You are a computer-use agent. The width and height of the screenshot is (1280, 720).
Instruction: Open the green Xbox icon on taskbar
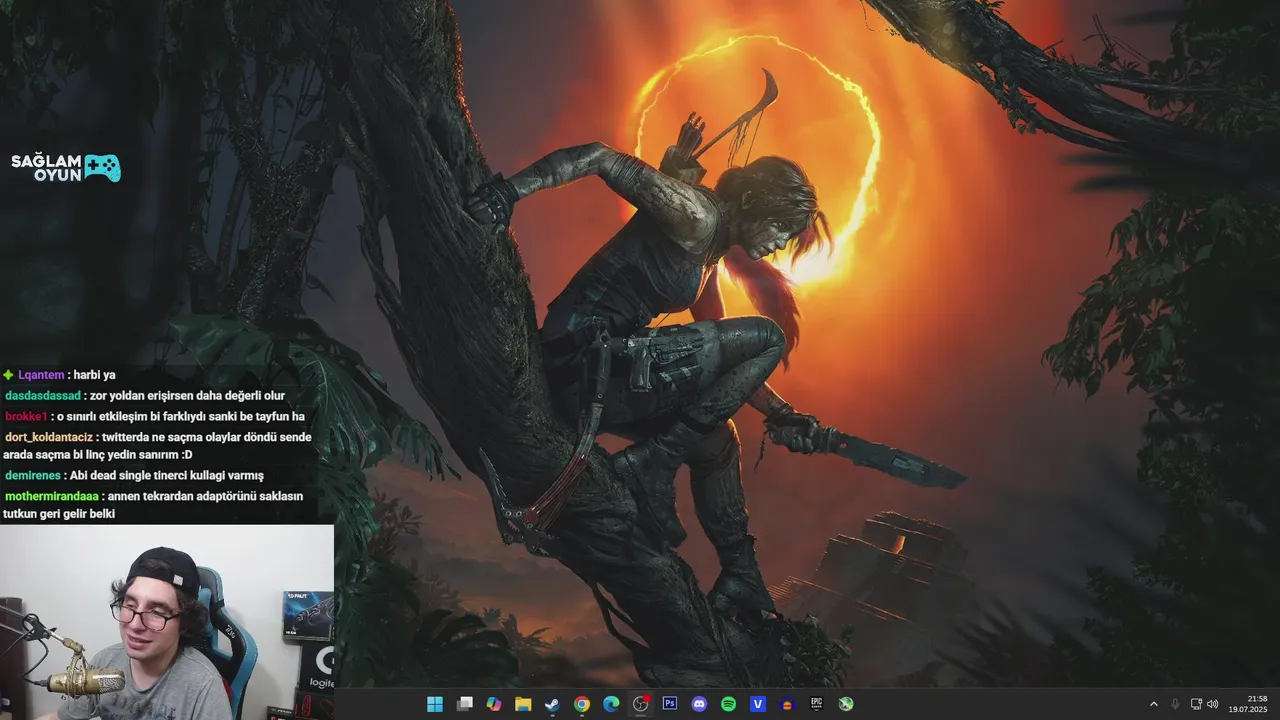point(846,704)
